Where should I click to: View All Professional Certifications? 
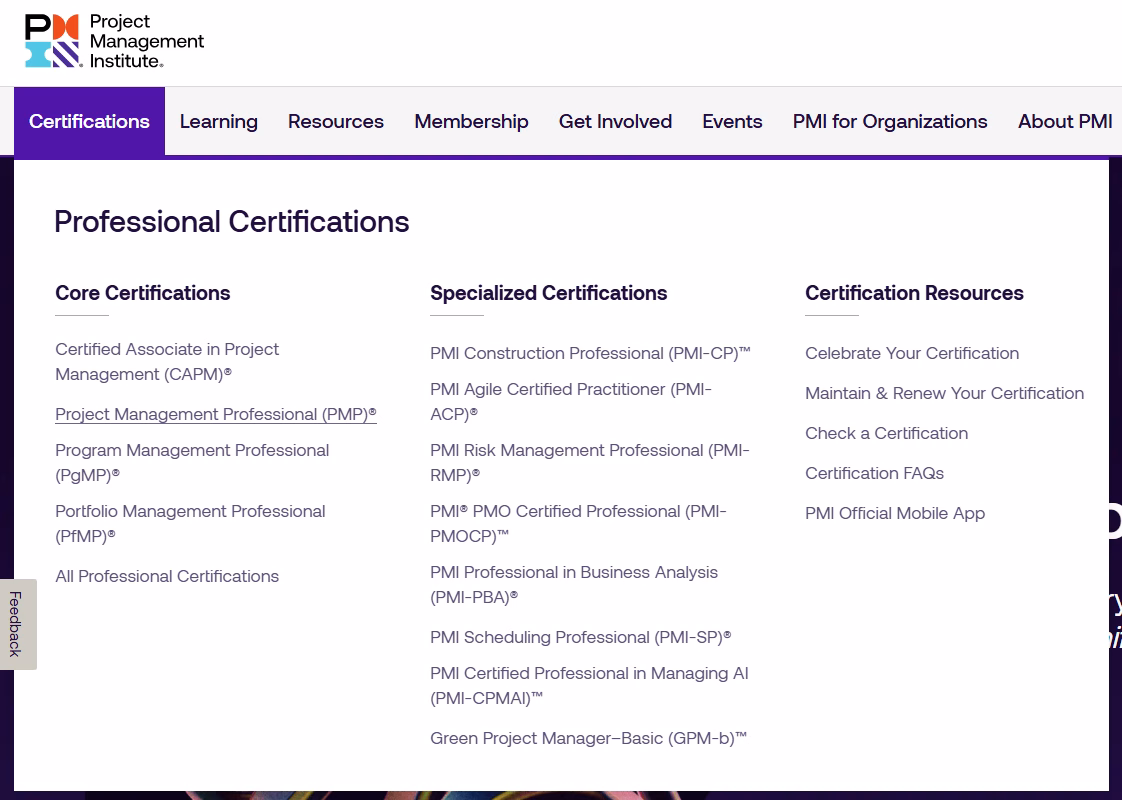[x=167, y=576]
